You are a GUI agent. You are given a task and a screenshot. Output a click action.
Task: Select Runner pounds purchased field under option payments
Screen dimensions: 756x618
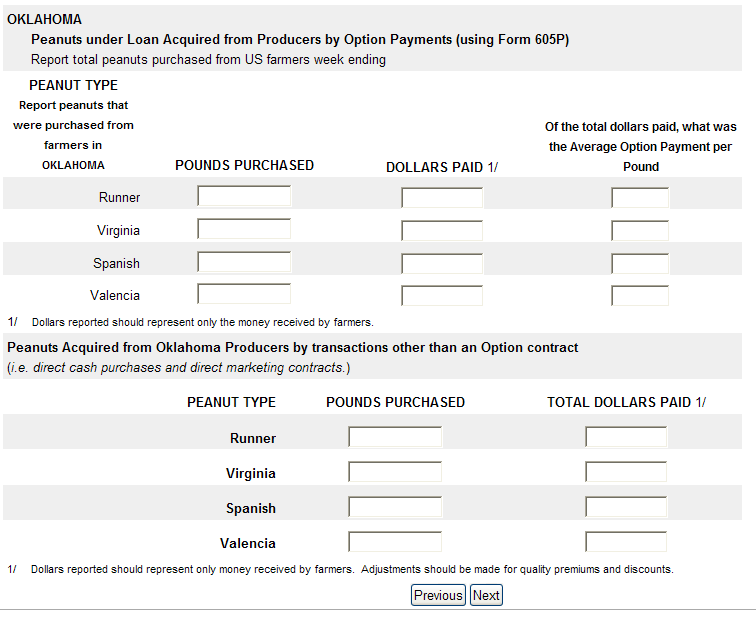(244, 196)
